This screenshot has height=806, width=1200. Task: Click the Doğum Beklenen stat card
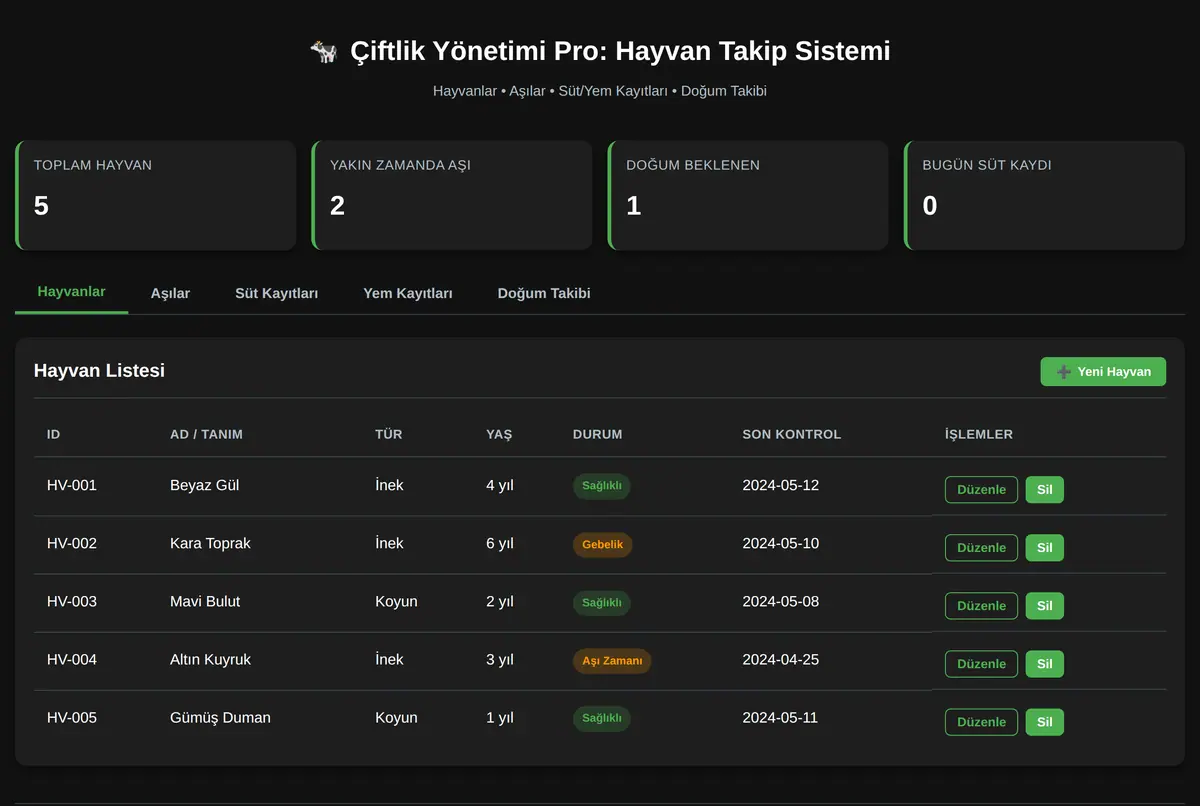pyautogui.click(x=748, y=195)
